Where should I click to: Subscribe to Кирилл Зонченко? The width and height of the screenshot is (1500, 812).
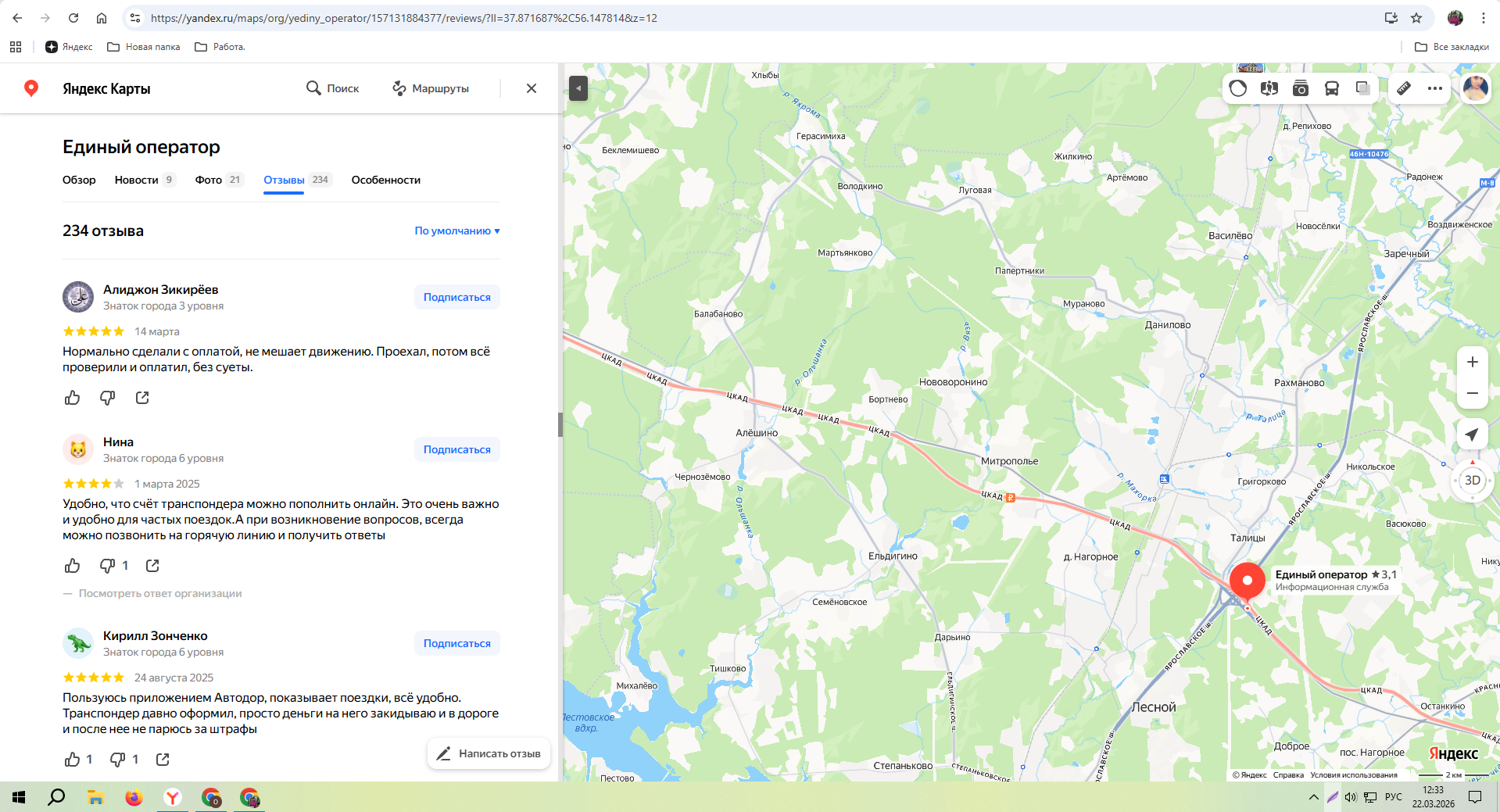click(x=457, y=643)
